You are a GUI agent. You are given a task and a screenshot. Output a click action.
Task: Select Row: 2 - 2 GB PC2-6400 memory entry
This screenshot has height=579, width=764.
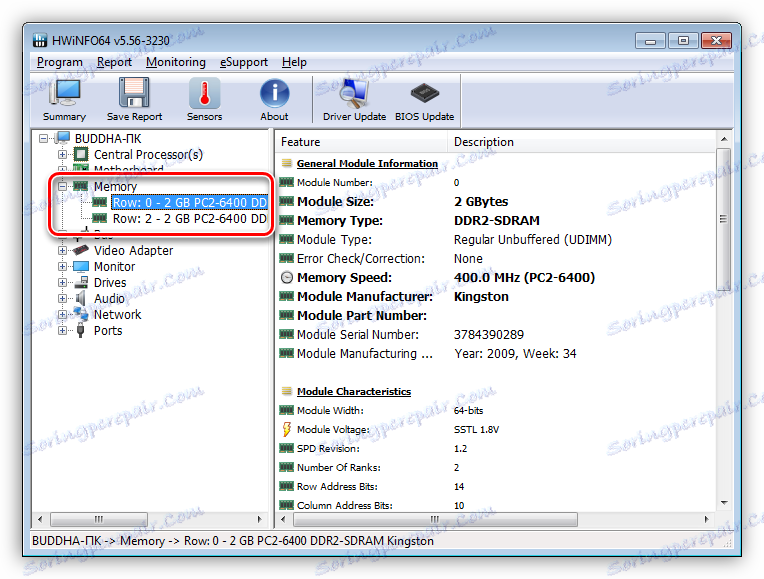190,218
